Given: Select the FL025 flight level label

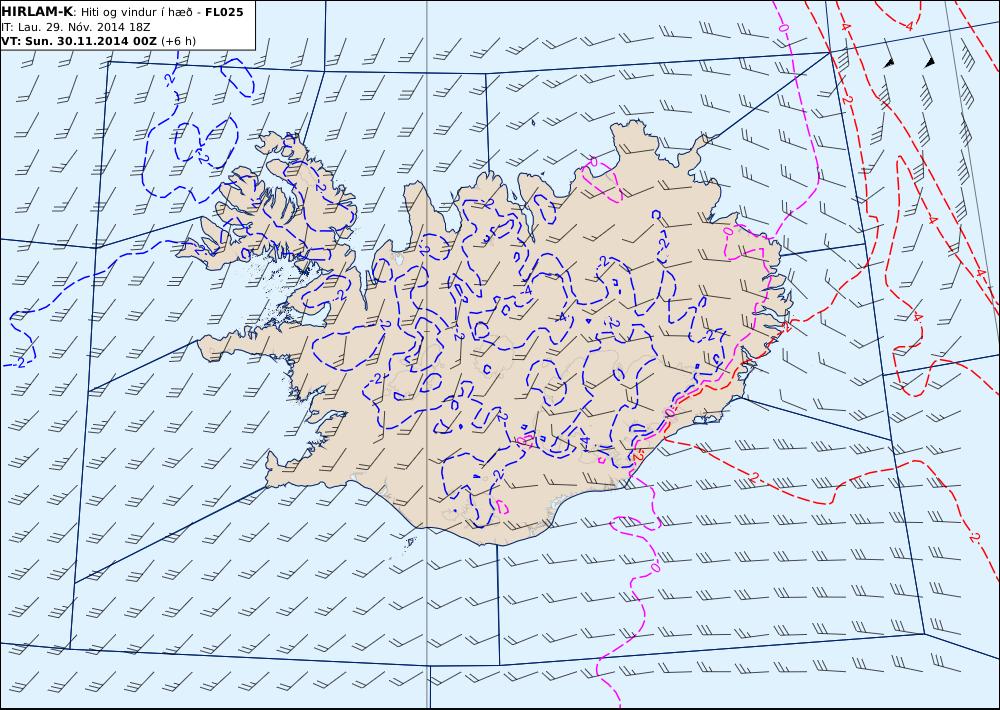Looking at the screenshot, I should 224,12.
